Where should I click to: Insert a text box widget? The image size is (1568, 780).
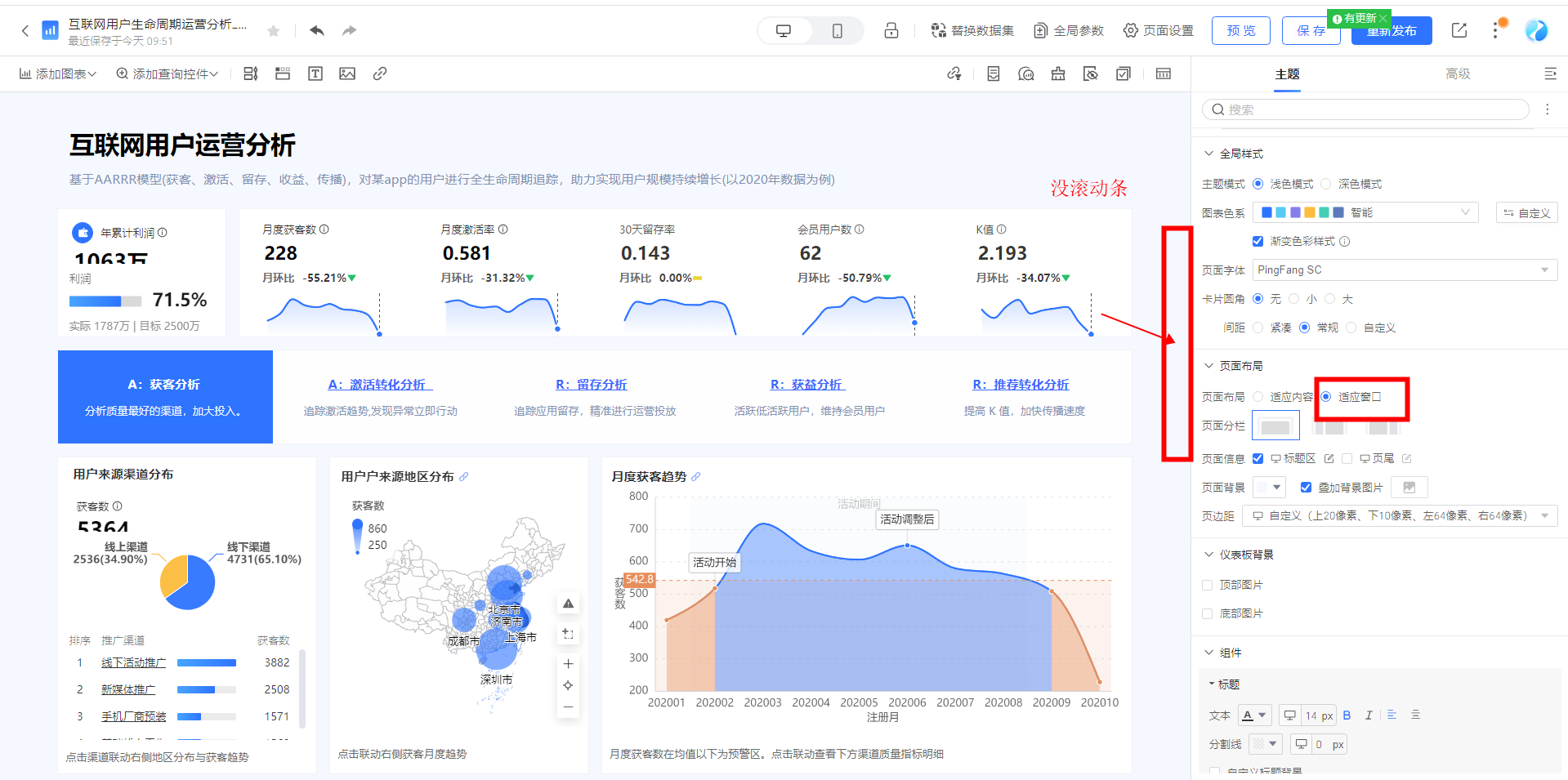[x=315, y=74]
